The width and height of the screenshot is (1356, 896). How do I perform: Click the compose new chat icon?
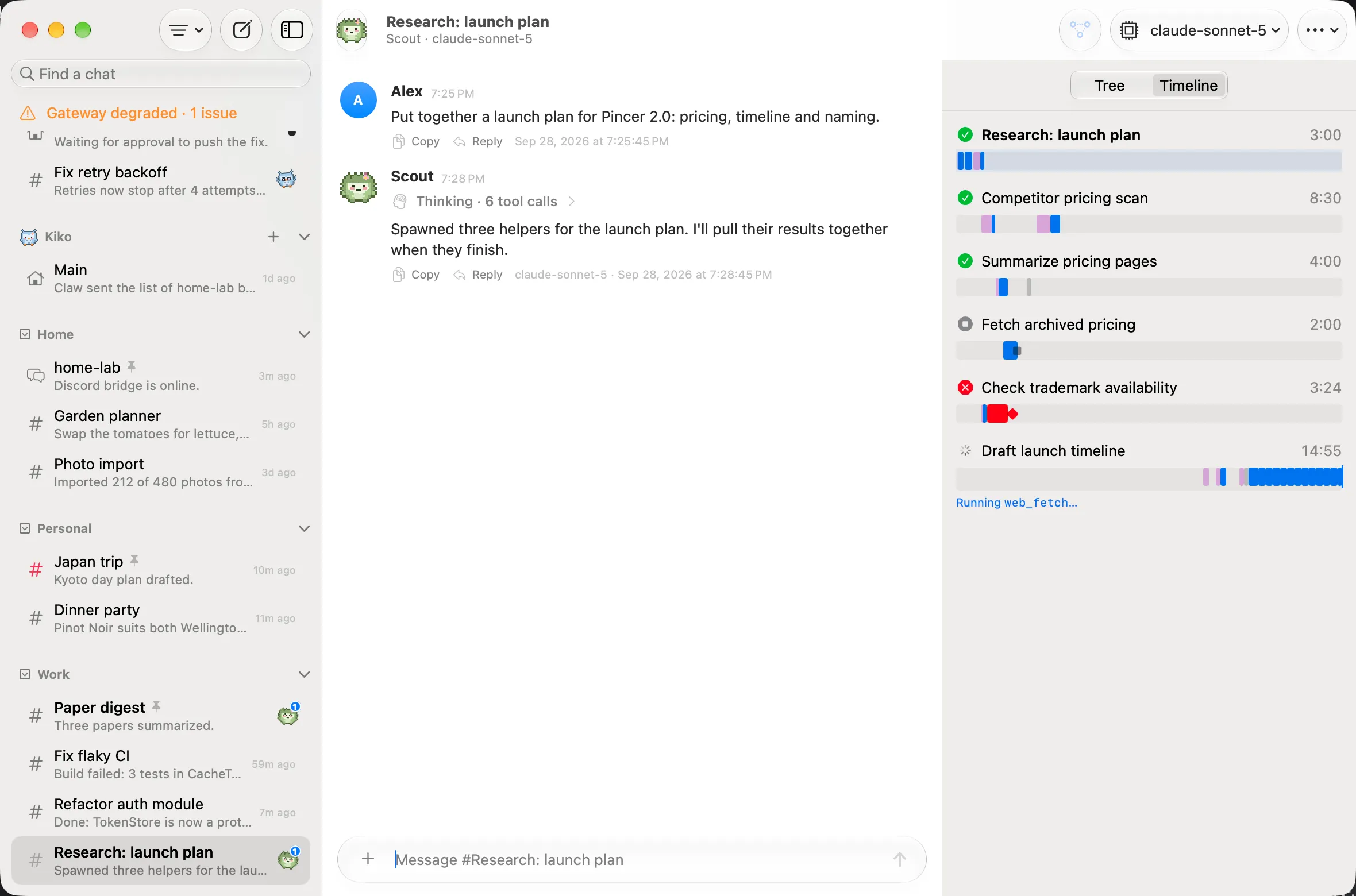coord(242,30)
